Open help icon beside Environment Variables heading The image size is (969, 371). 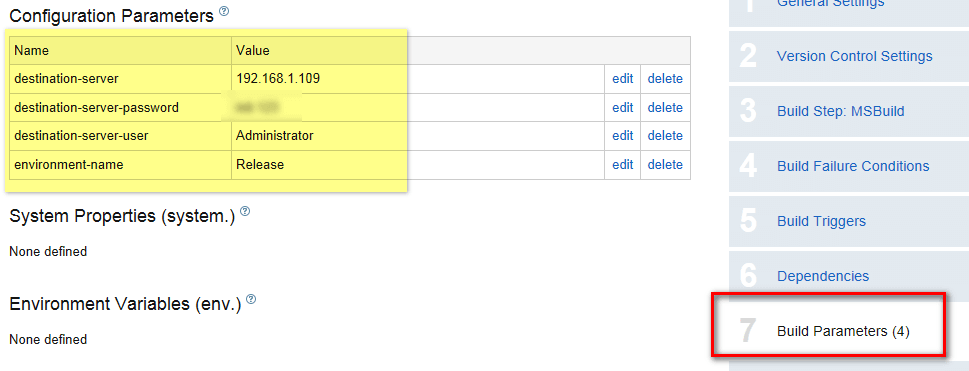pos(251,299)
